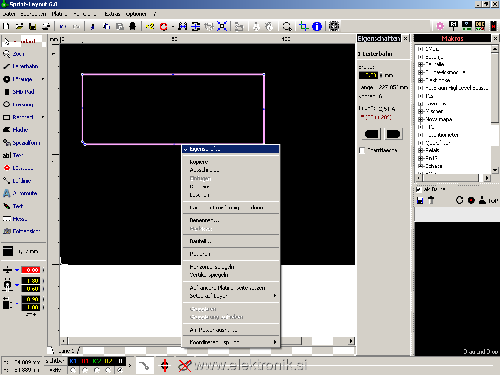Click the canvas horizontal scroll-right arrow
This screenshot has width=500, height=375.
(351, 341)
